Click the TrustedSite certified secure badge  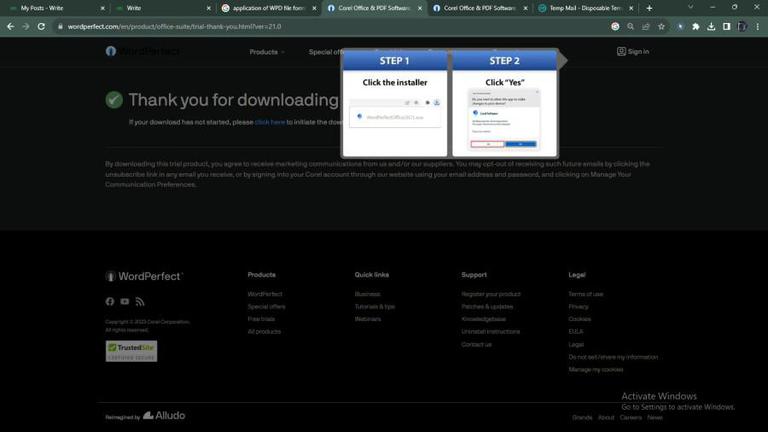131,351
